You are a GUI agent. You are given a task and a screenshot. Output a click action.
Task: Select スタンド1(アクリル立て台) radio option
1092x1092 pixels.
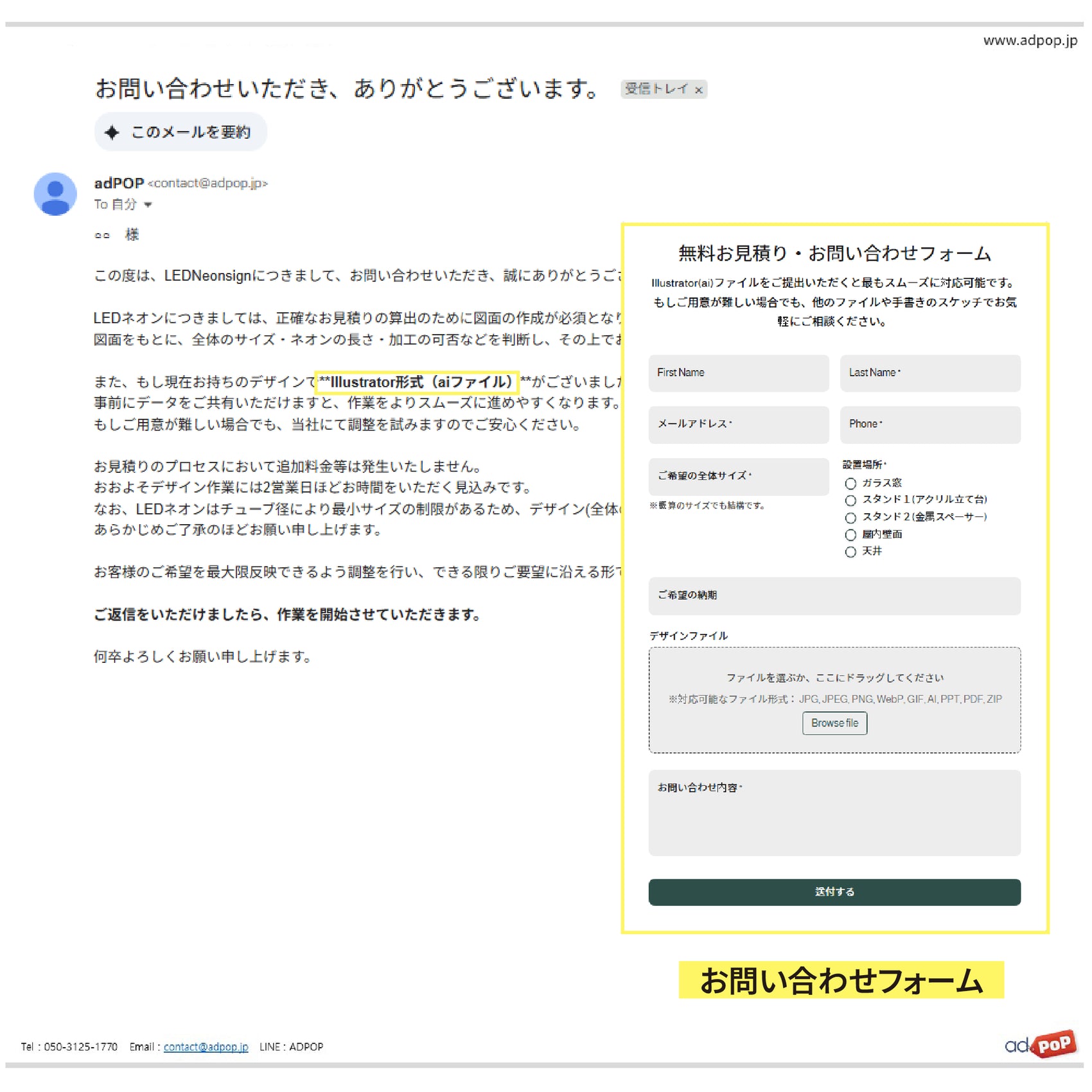point(850,500)
